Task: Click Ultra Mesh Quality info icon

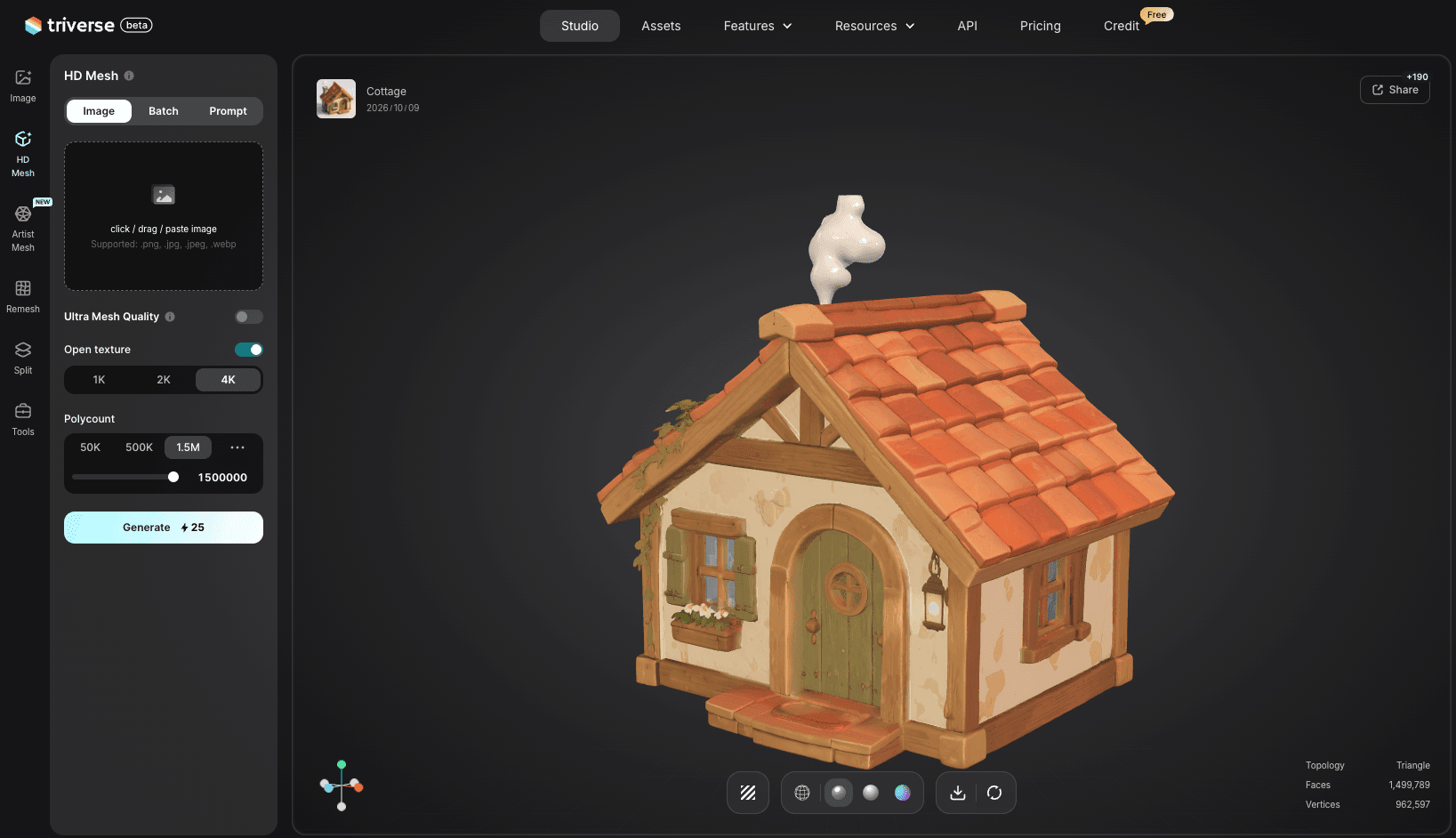Action: pyautogui.click(x=170, y=317)
